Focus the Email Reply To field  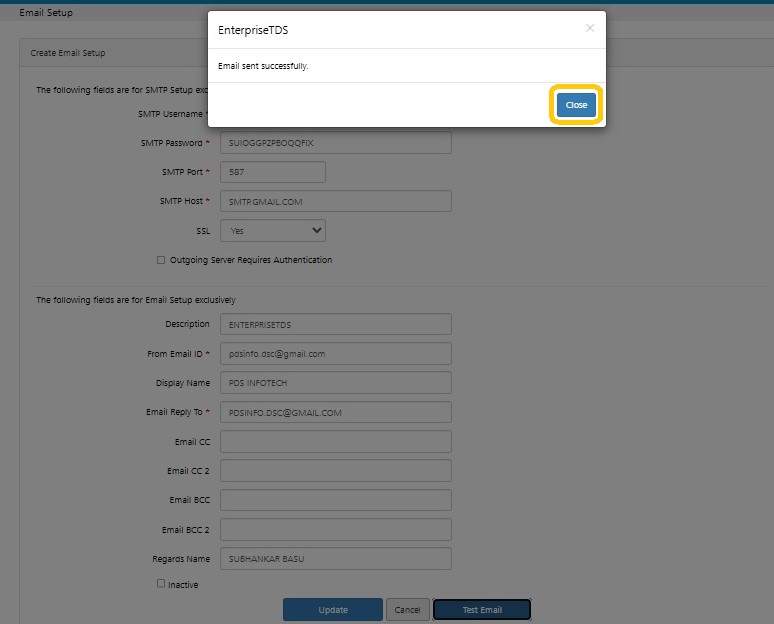click(x=335, y=412)
